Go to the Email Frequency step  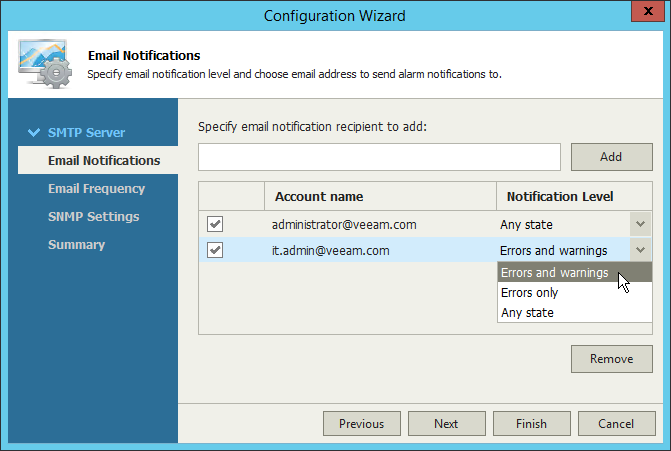coord(96,188)
